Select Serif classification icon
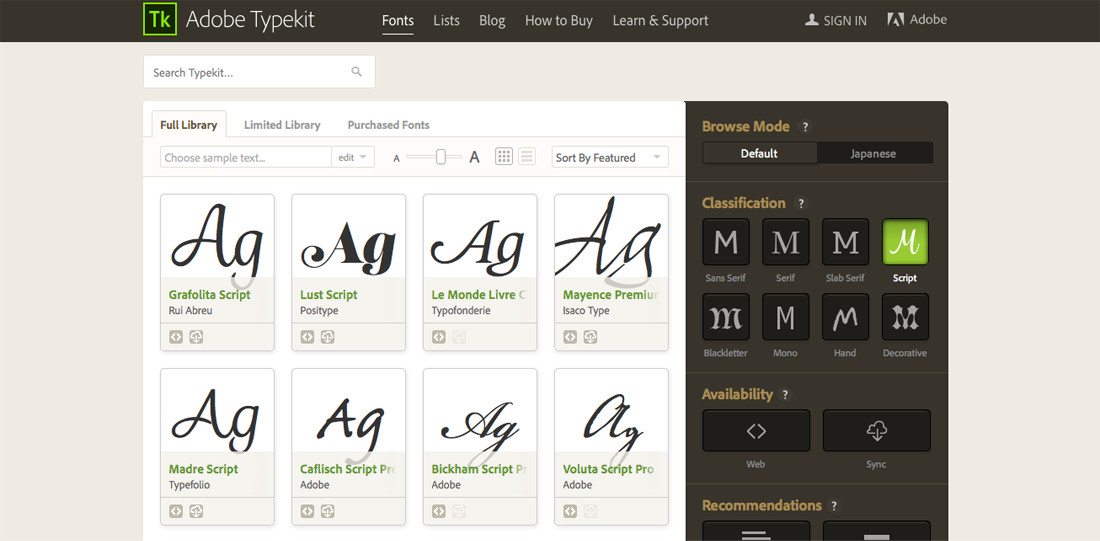Image resolution: width=1100 pixels, height=541 pixels. coord(785,242)
